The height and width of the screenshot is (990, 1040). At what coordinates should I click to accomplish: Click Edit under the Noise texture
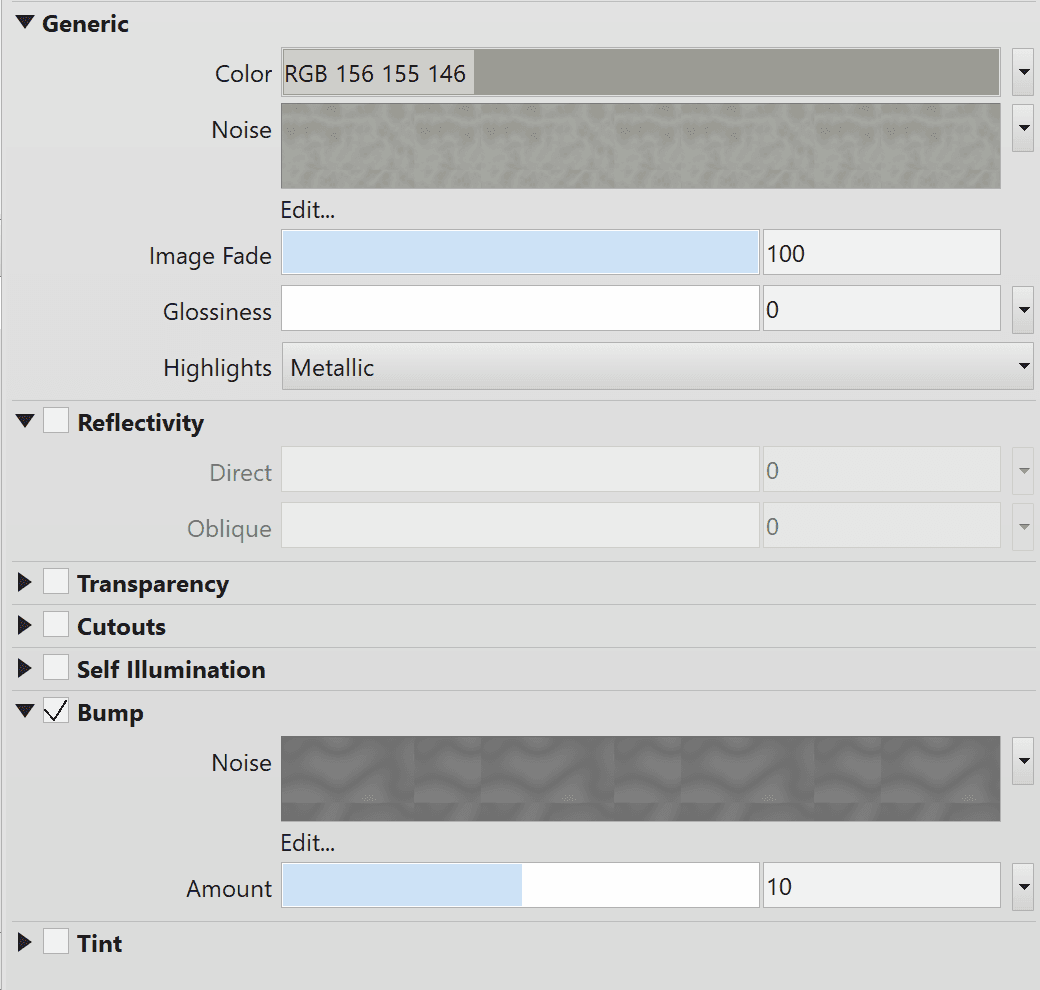[x=306, y=210]
